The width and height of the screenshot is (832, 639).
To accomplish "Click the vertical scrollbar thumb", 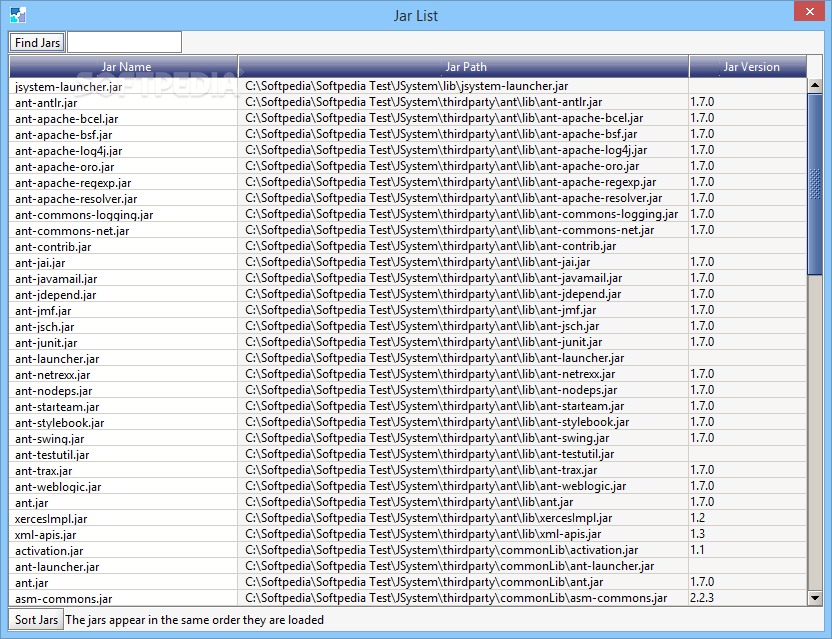I will point(814,184).
